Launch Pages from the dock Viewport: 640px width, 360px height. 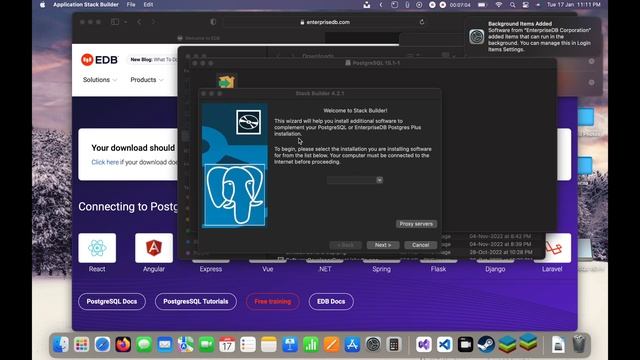[x=331, y=345]
